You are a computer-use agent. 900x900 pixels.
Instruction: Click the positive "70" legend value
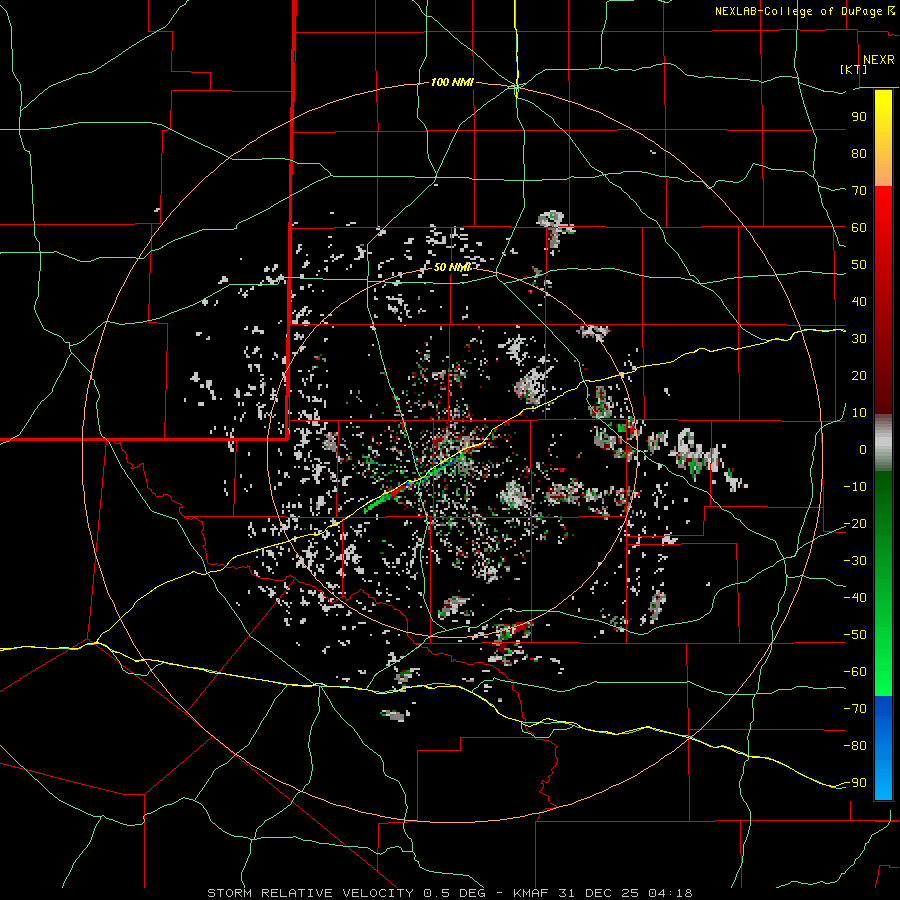pos(859,191)
